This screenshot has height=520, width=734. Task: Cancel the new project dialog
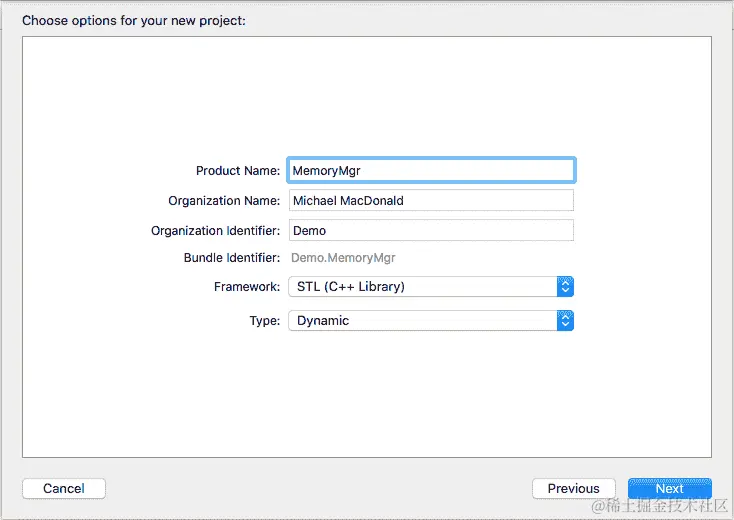64,489
